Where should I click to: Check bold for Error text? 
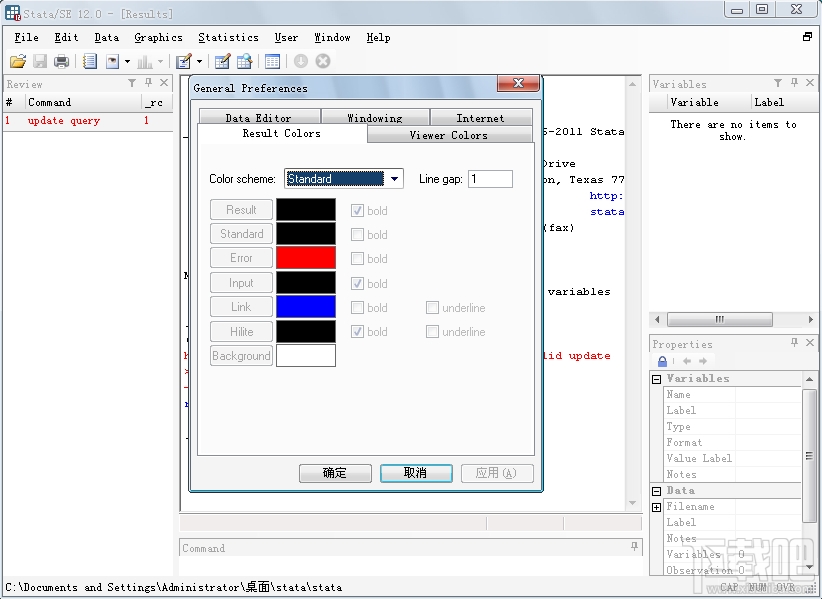click(357, 258)
